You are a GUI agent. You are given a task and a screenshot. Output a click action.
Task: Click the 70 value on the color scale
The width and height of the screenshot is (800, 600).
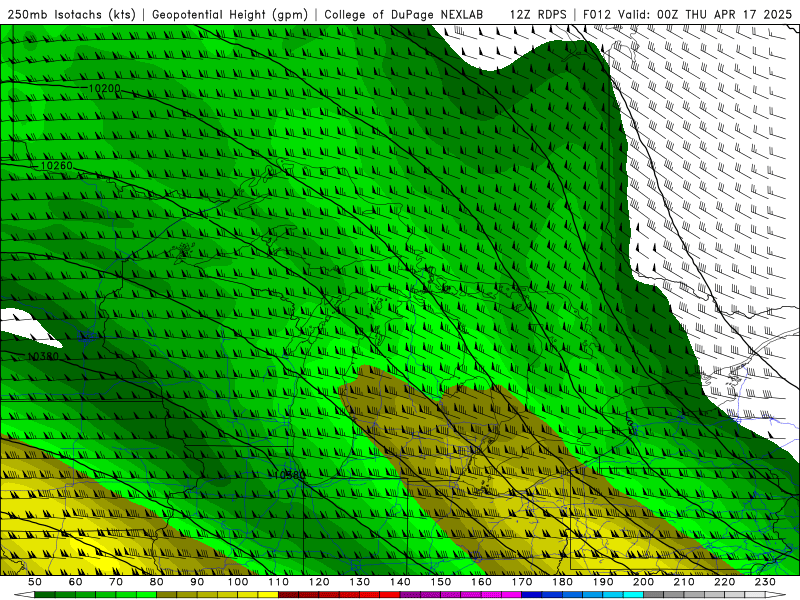click(x=116, y=582)
